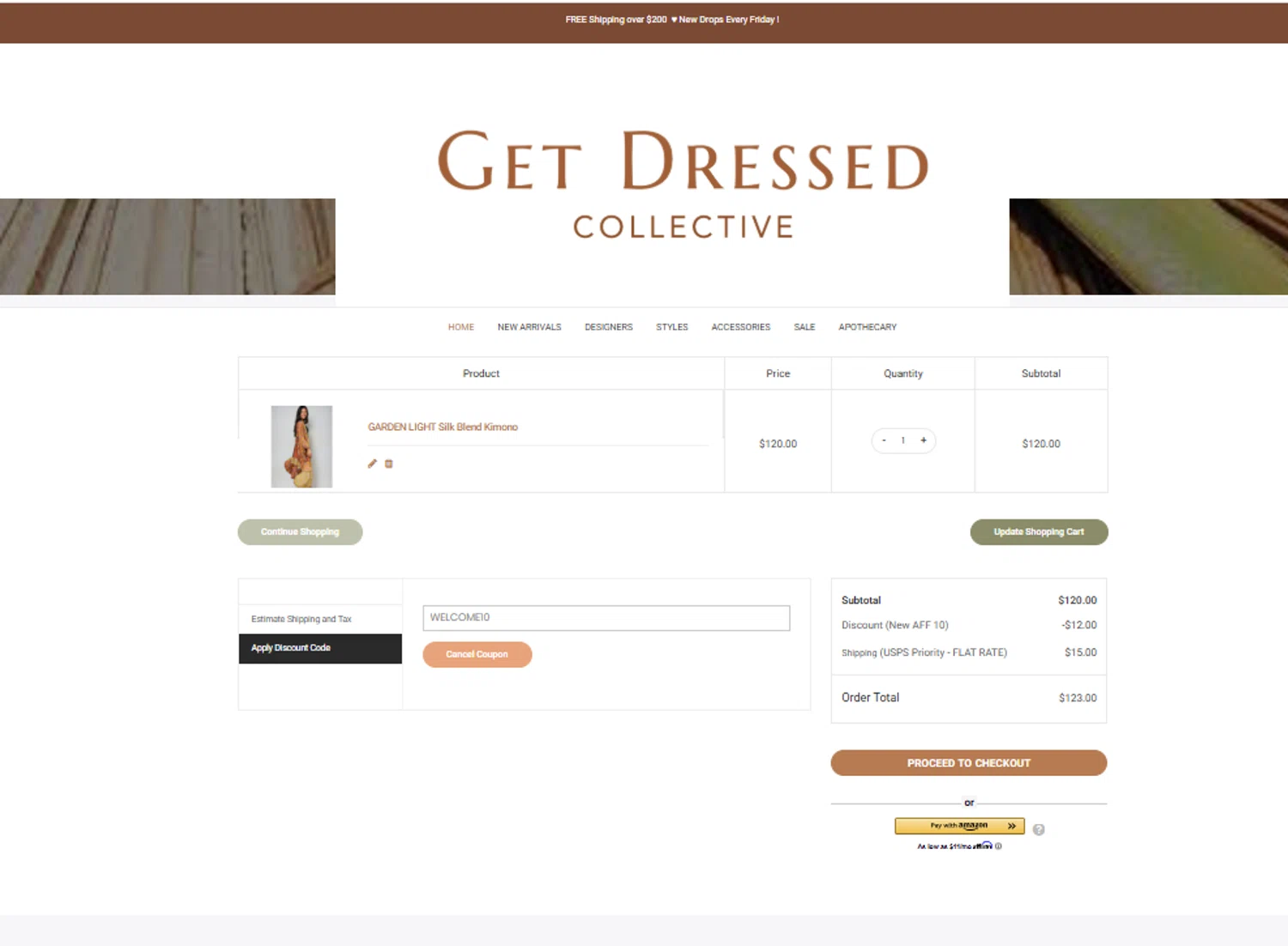Click the 'Shipping (USPS Priority - FLAT RATE)' label
1288x946 pixels.
(x=924, y=652)
